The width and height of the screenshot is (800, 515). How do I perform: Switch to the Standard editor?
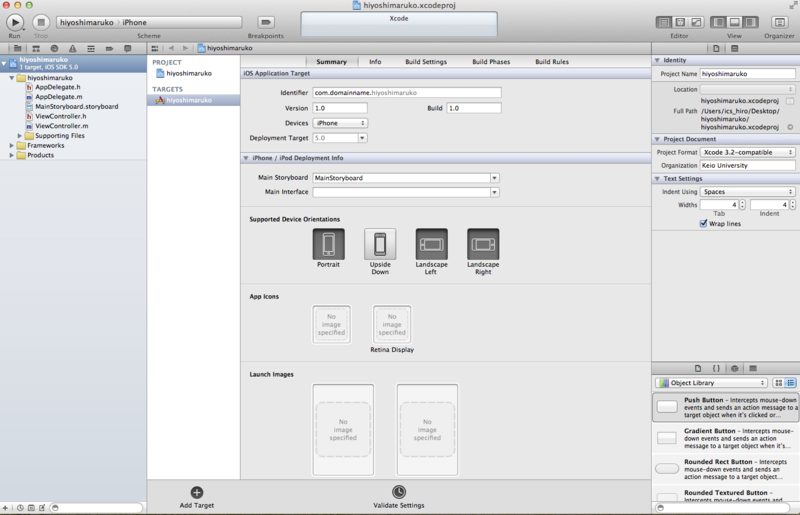(664, 22)
